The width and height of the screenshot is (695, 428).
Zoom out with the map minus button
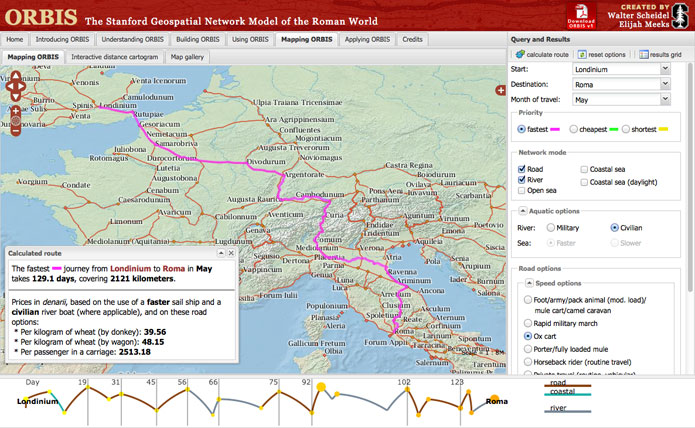[x=16, y=131]
